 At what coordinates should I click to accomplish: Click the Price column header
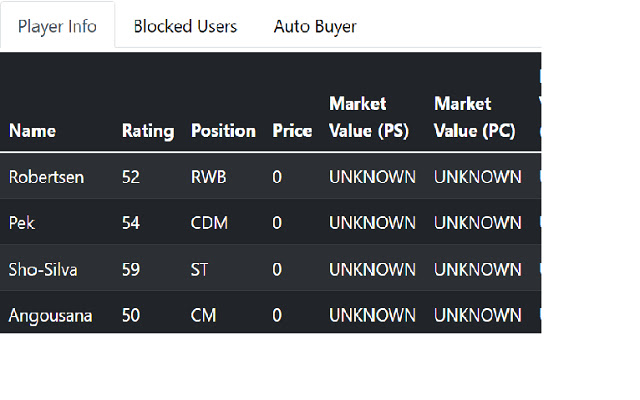click(x=292, y=131)
